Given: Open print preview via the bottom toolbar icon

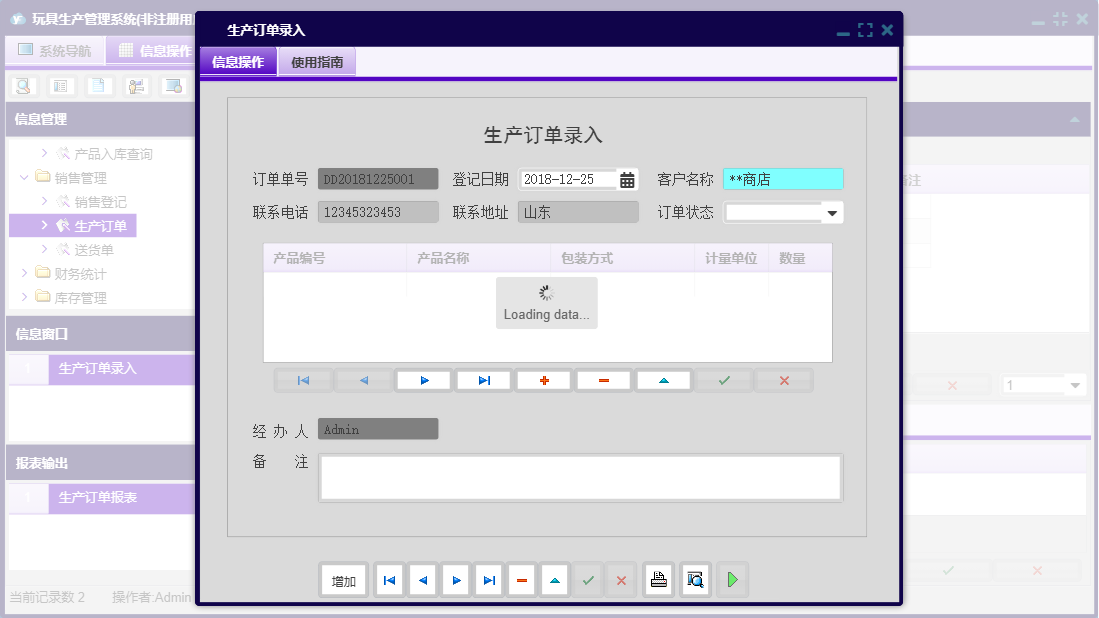Looking at the screenshot, I should pyautogui.click(x=695, y=579).
